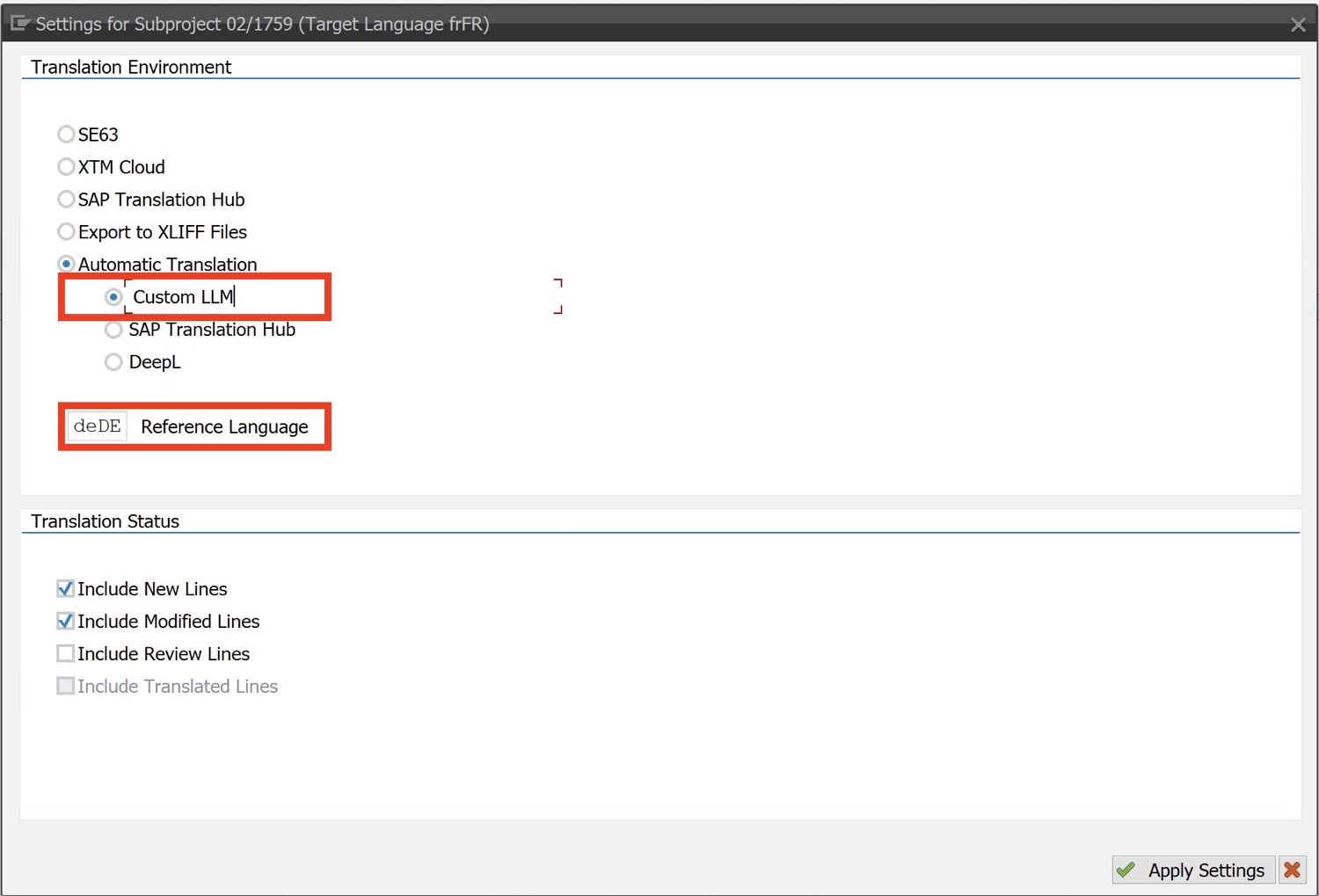Uncheck Include New Lines
Viewport: 1319px width, 896px height.
[65, 588]
